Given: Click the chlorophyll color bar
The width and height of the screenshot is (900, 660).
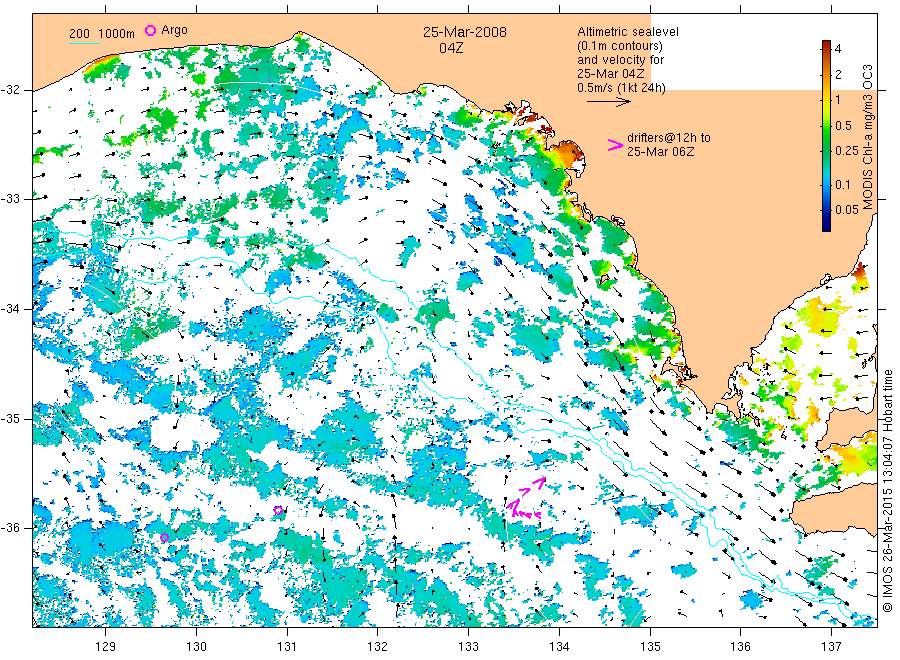Looking at the screenshot, I should [x=826, y=136].
